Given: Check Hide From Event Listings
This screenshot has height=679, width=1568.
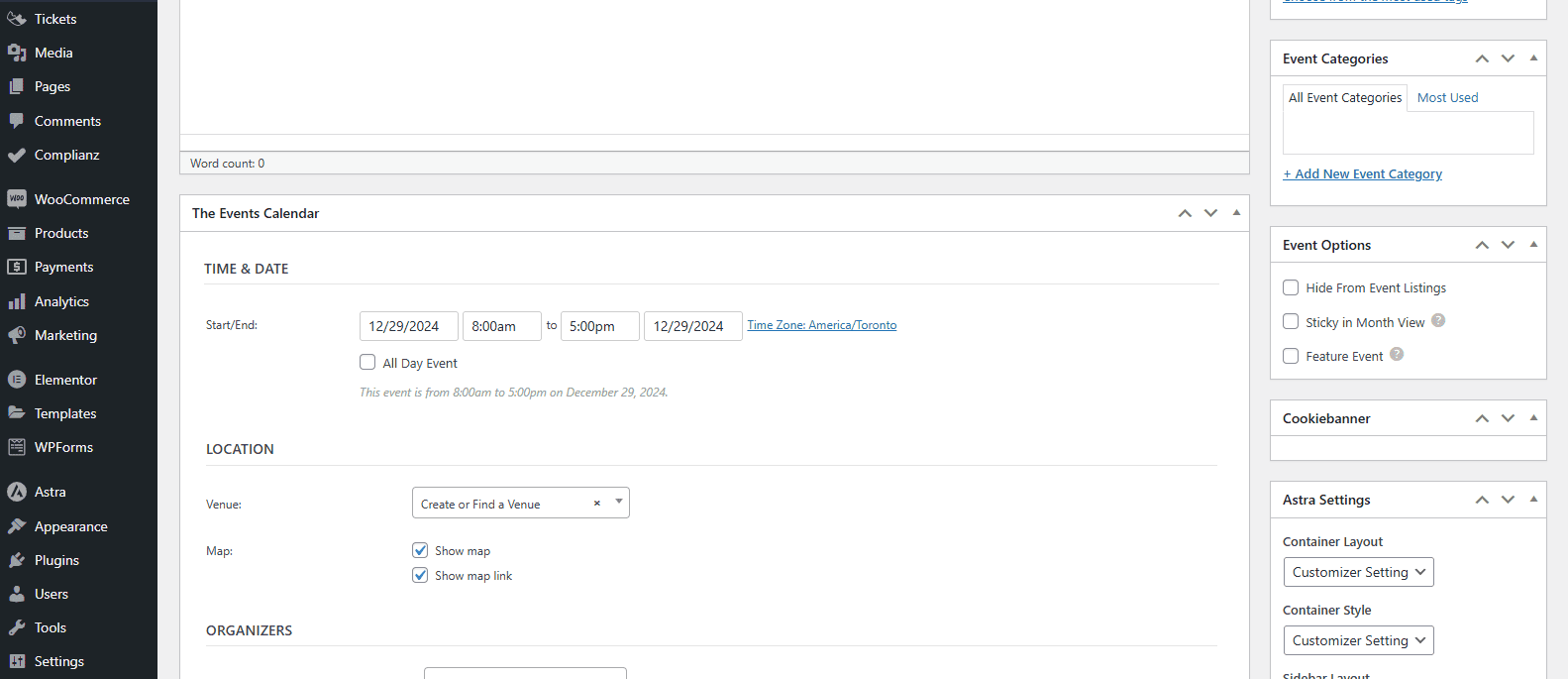Looking at the screenshot, I should [1291, 287].
